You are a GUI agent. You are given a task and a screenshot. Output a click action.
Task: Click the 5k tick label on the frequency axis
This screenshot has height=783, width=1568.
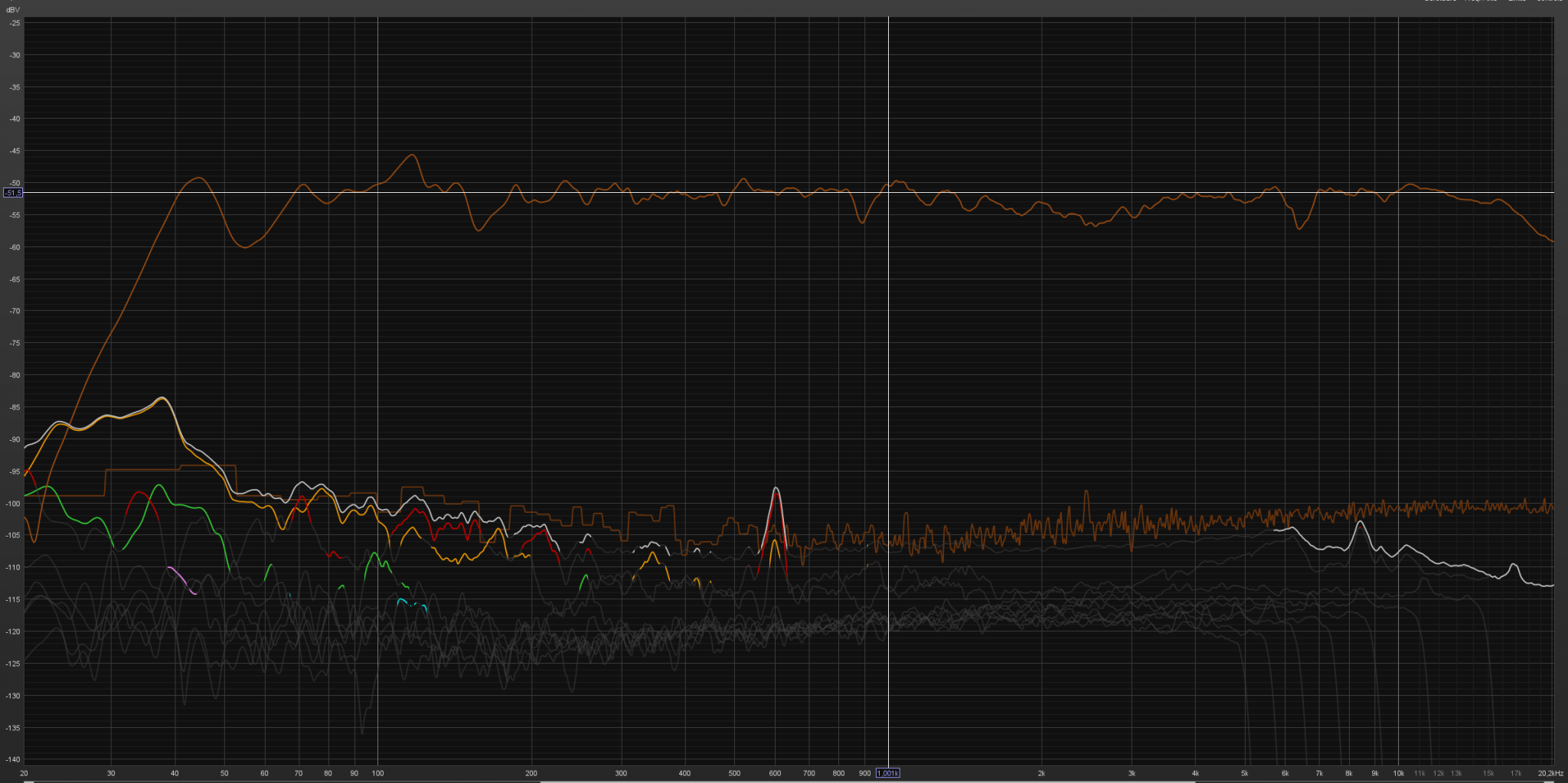tap(1245, 773)
